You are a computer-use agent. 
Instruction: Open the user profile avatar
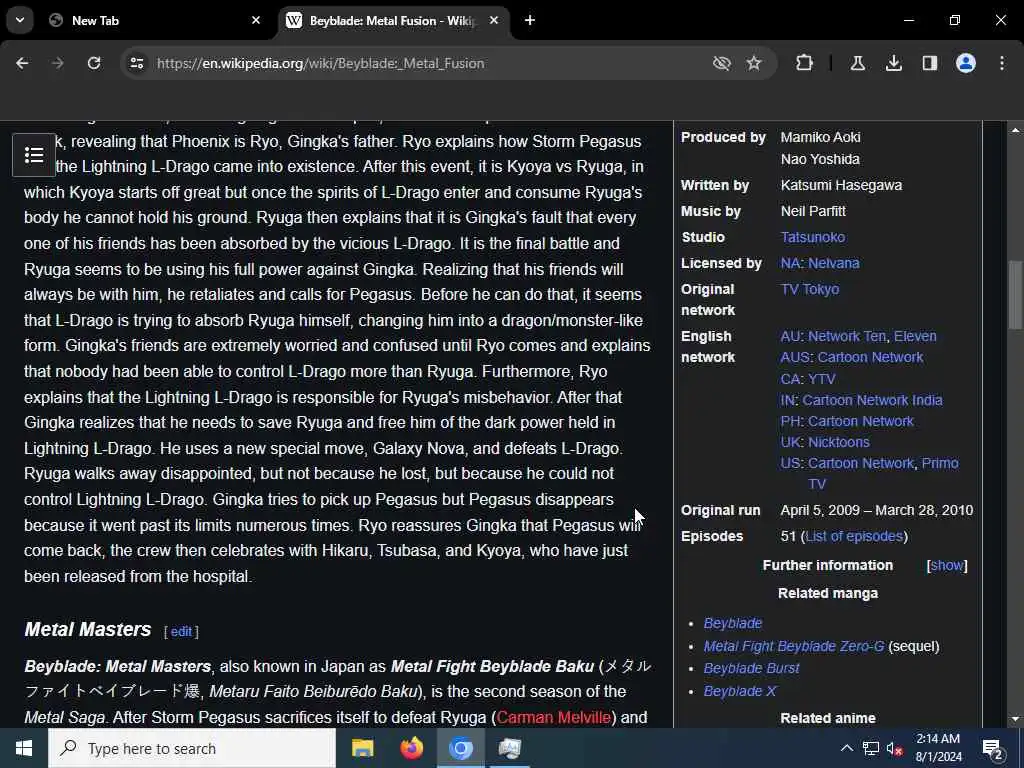tap(966, 63)
